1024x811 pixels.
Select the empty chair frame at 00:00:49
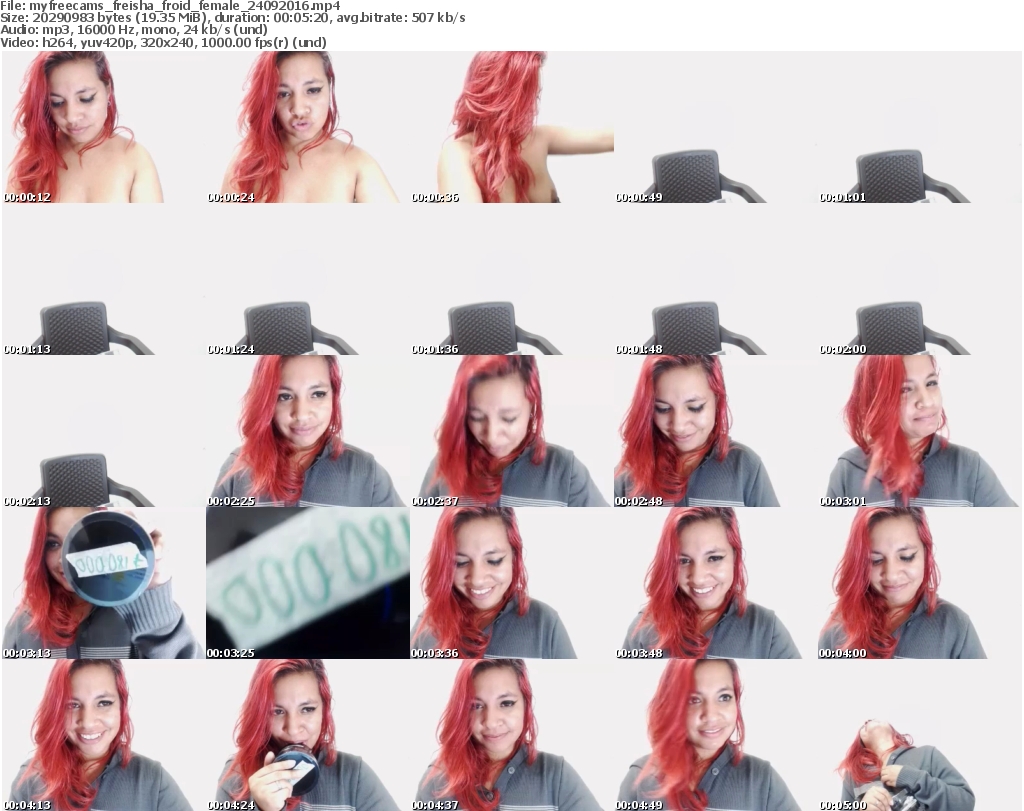click(716, 128)
